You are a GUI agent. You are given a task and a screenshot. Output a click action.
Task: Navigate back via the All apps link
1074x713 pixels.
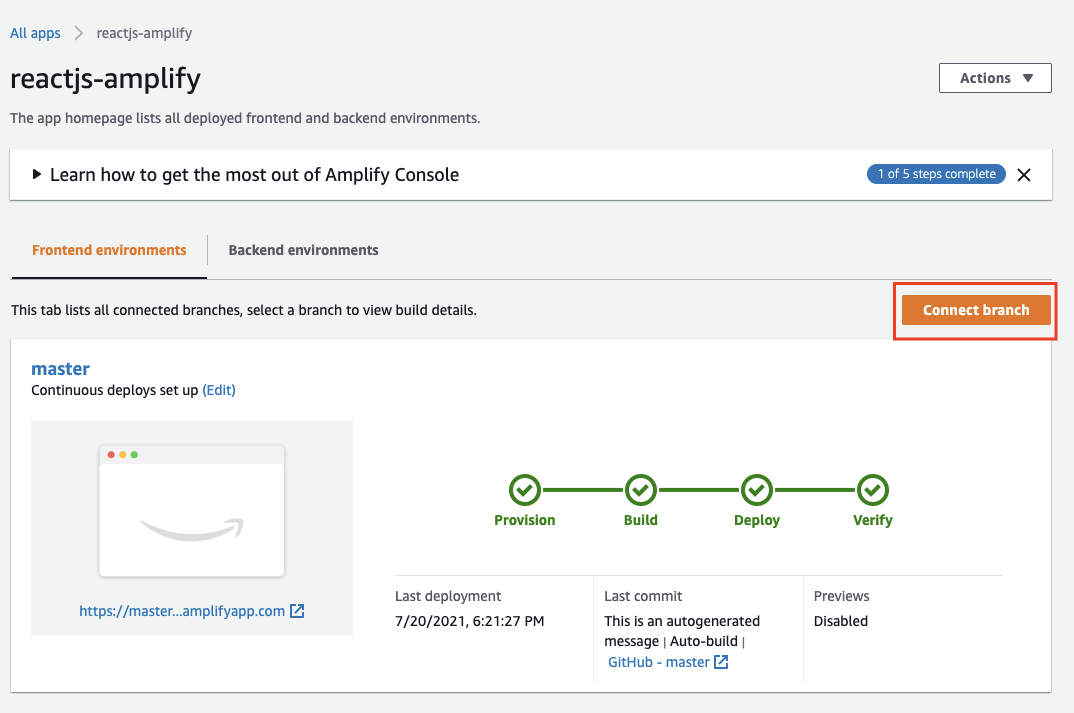click(x=35, y=32)
